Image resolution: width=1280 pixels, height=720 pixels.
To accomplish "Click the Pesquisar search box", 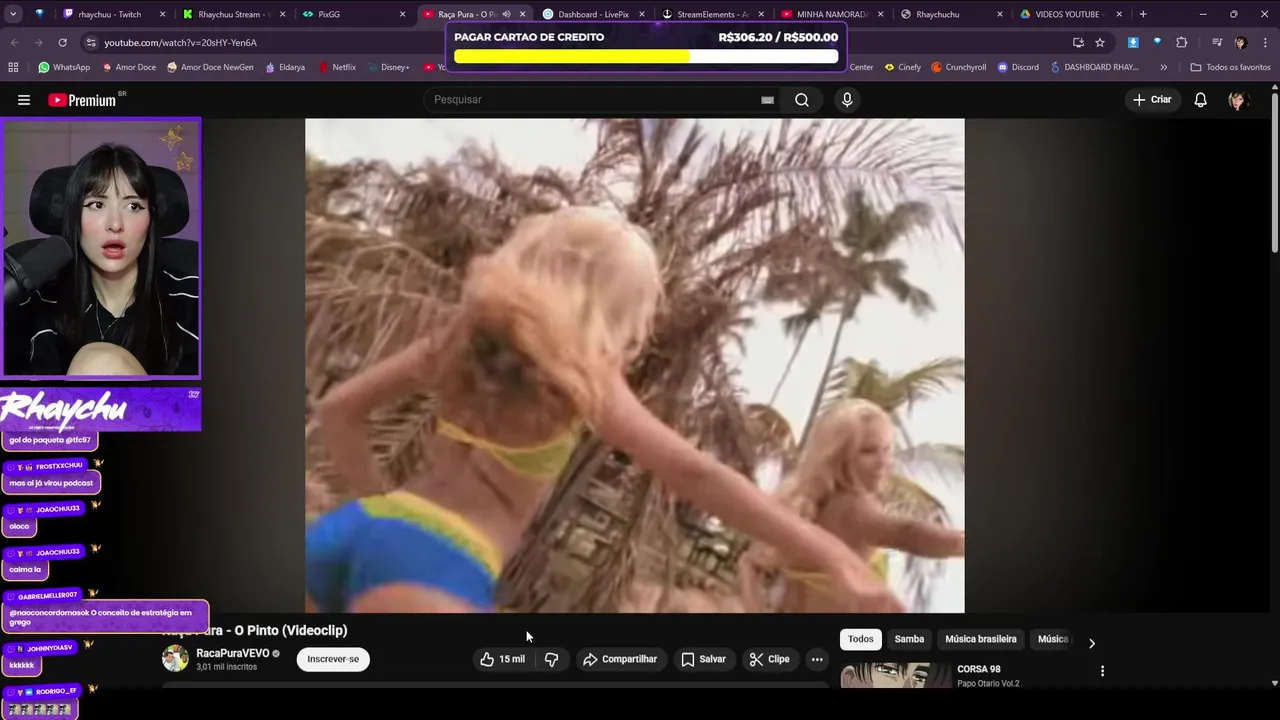I will (x=595, y=100).
